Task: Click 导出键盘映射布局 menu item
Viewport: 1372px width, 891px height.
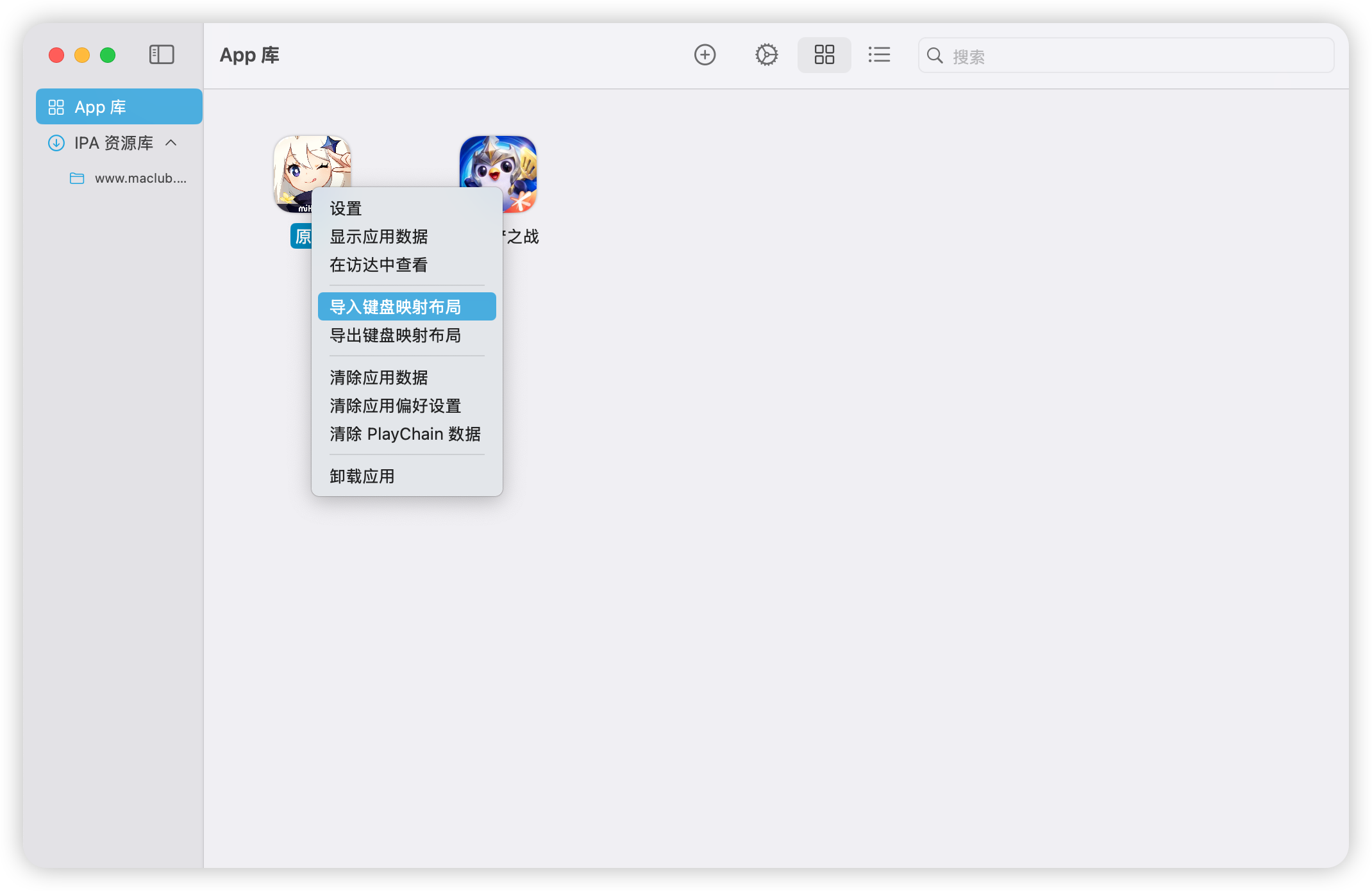Action: pos(395,335)
